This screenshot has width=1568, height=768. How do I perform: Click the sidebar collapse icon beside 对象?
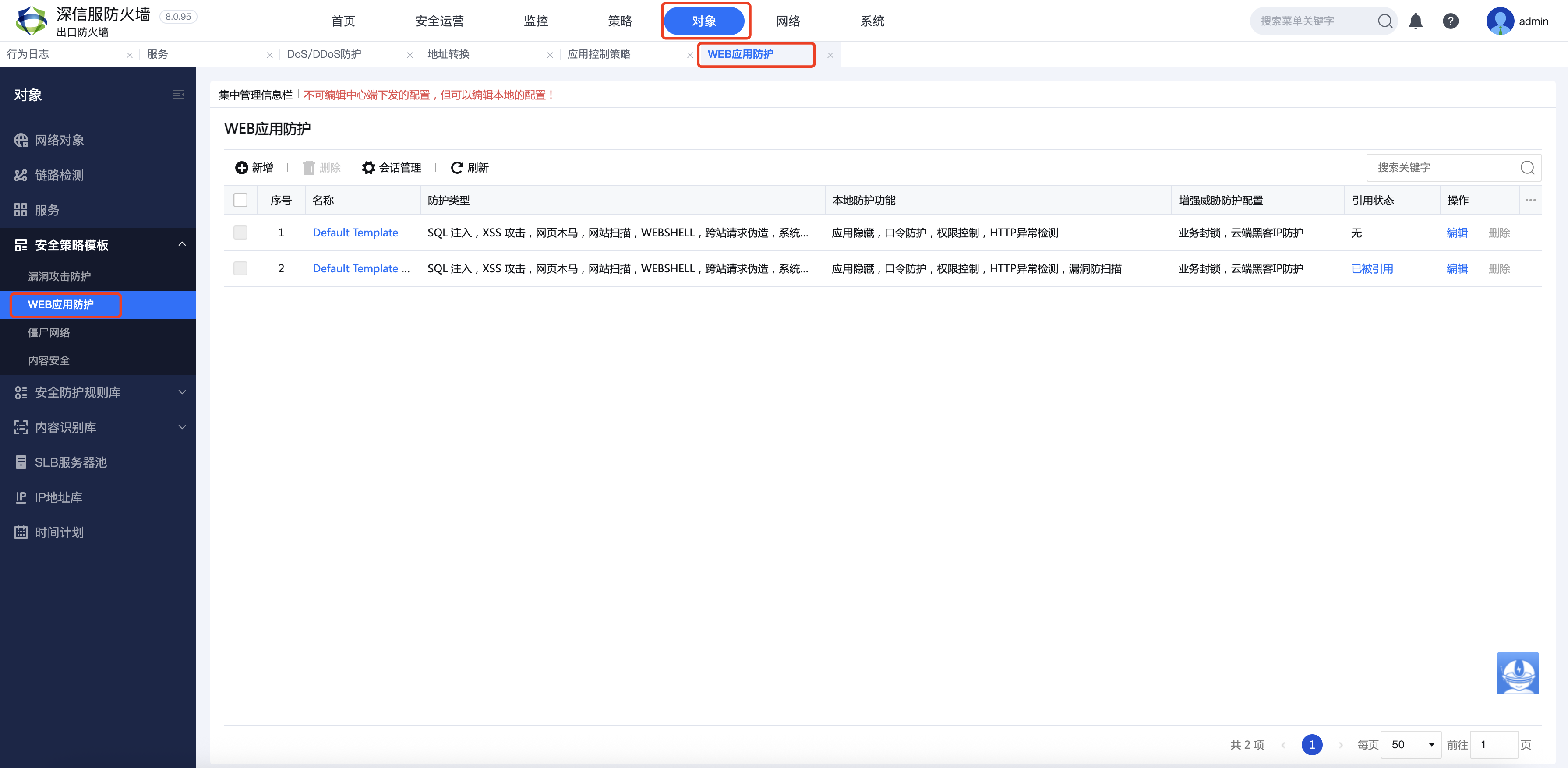[x=178, y=95]
